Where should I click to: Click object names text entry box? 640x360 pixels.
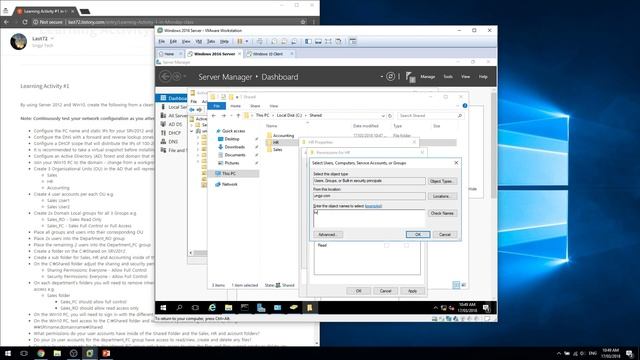369,218
